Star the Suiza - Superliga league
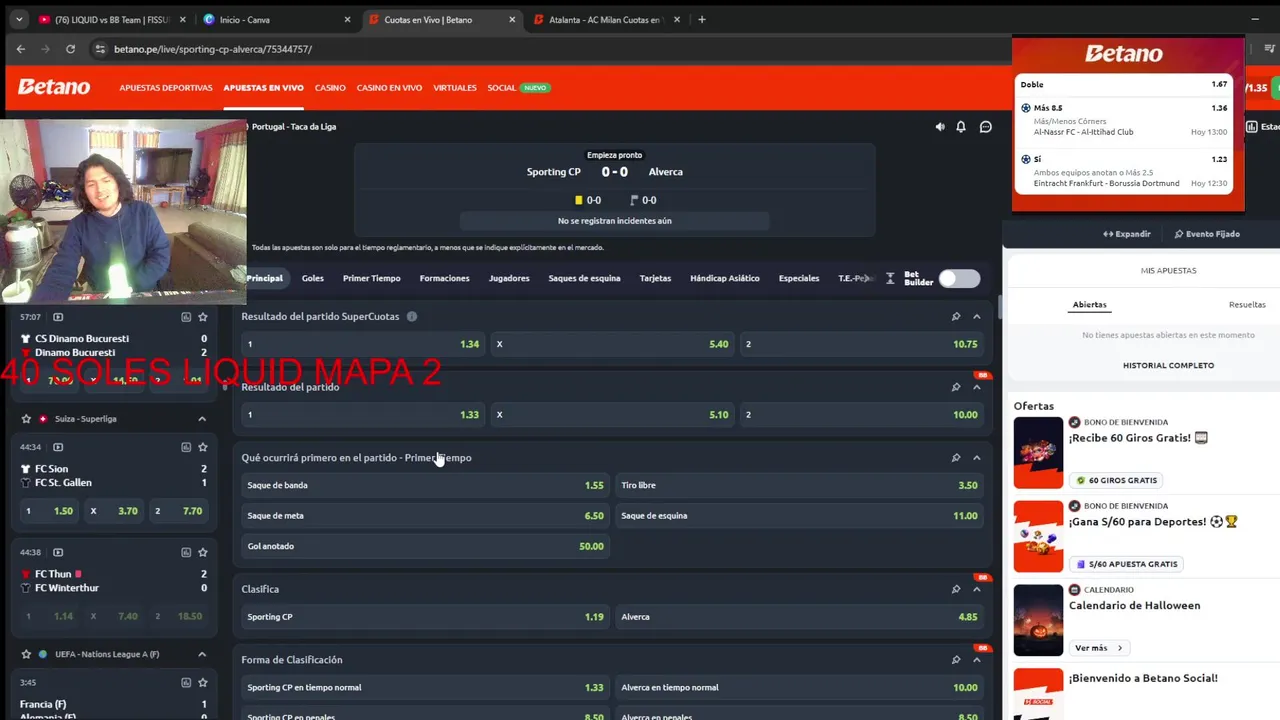Screen dimensions: 1280x720 click(27, 419)
